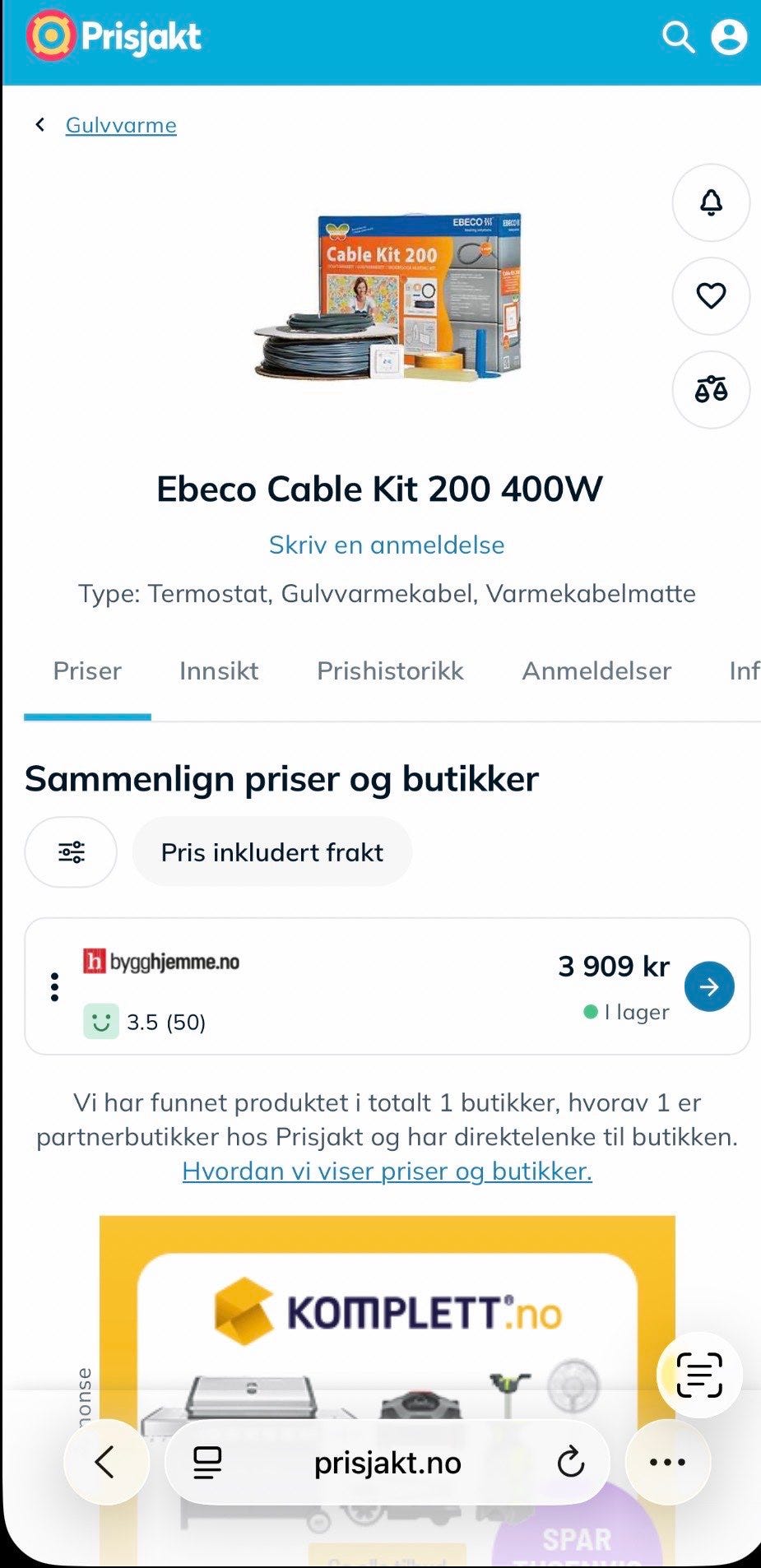Switch to the Prishistorikk tab
Screen dimensions: 761x1568
point(391,671)
